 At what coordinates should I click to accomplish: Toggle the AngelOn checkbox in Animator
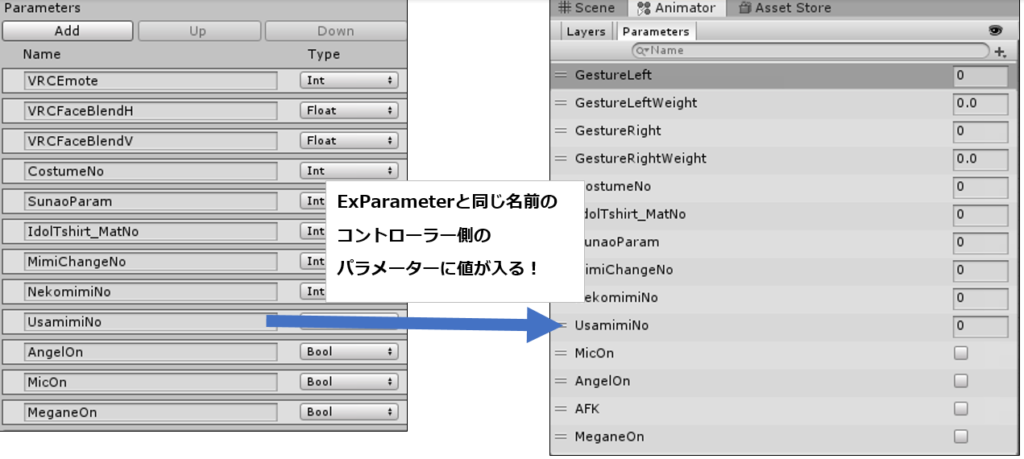click(x=961, y=381)
